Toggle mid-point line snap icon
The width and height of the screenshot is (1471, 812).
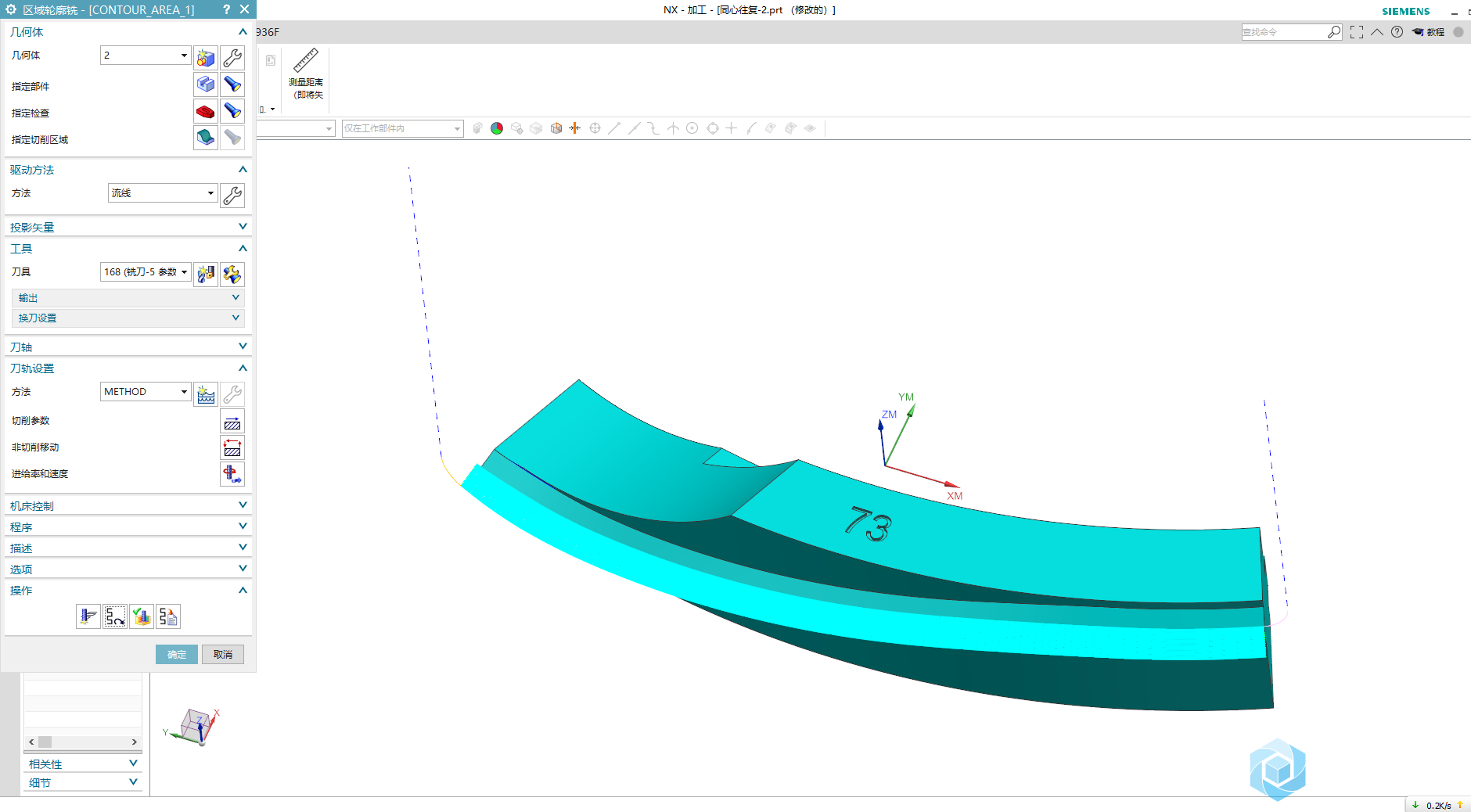634,128
